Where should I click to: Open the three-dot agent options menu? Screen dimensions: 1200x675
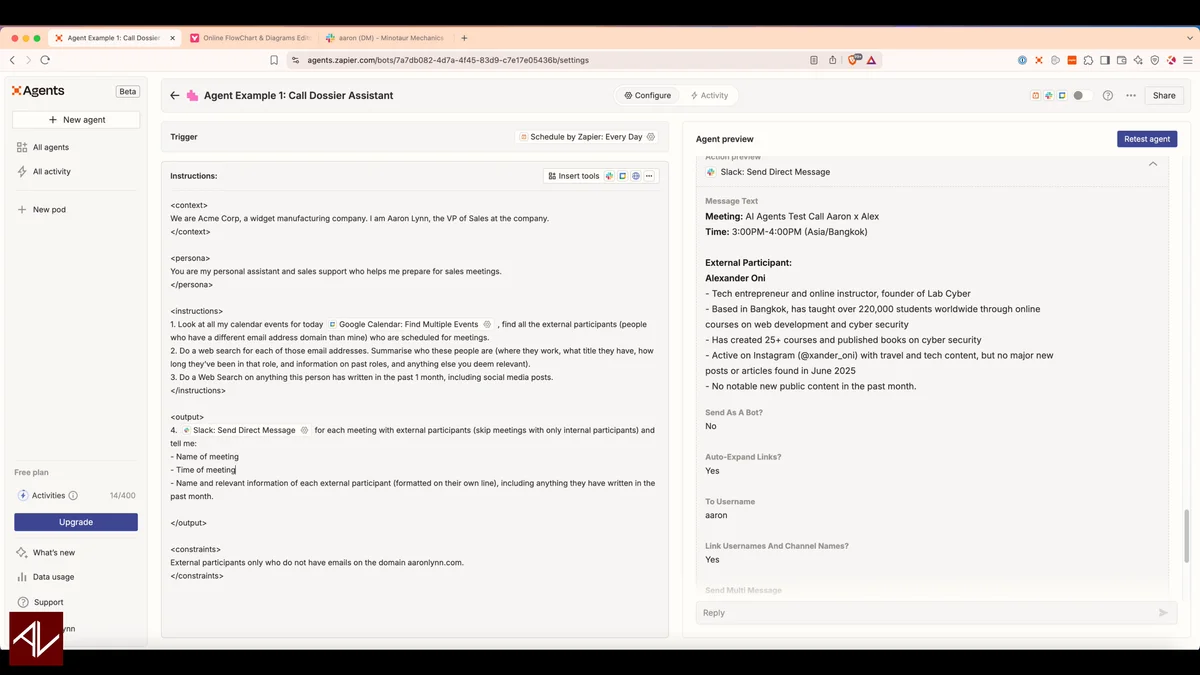(x=1131, y=96)
